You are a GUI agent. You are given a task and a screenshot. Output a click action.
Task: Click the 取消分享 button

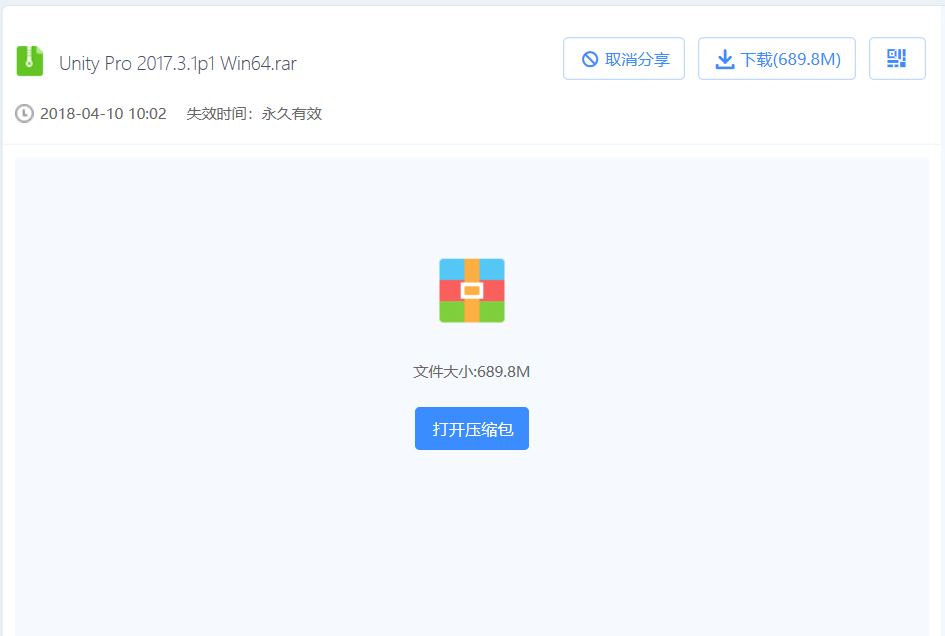624,58
